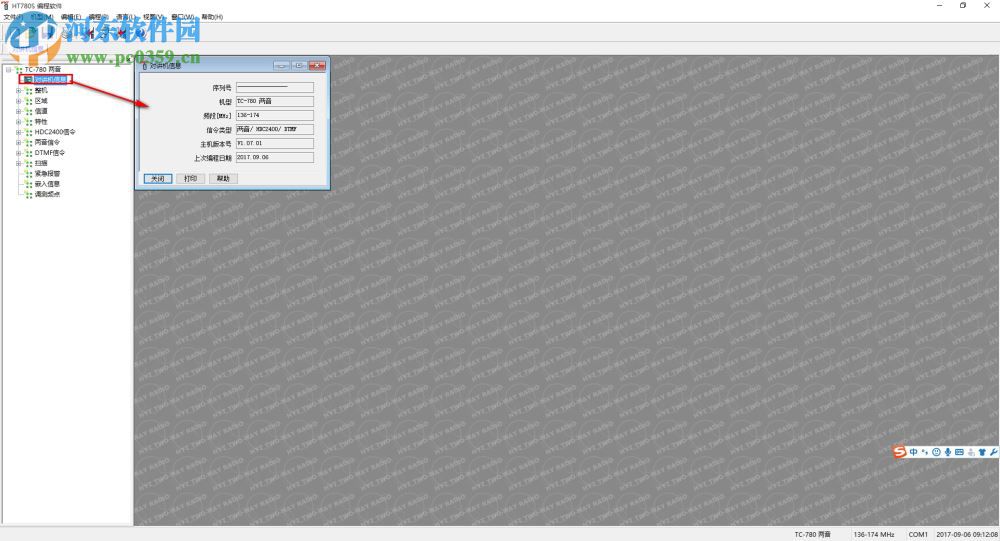The image size is (1000, 541).
Task: Open the wrench settings icon in IME bar
Action: point(993,452)
